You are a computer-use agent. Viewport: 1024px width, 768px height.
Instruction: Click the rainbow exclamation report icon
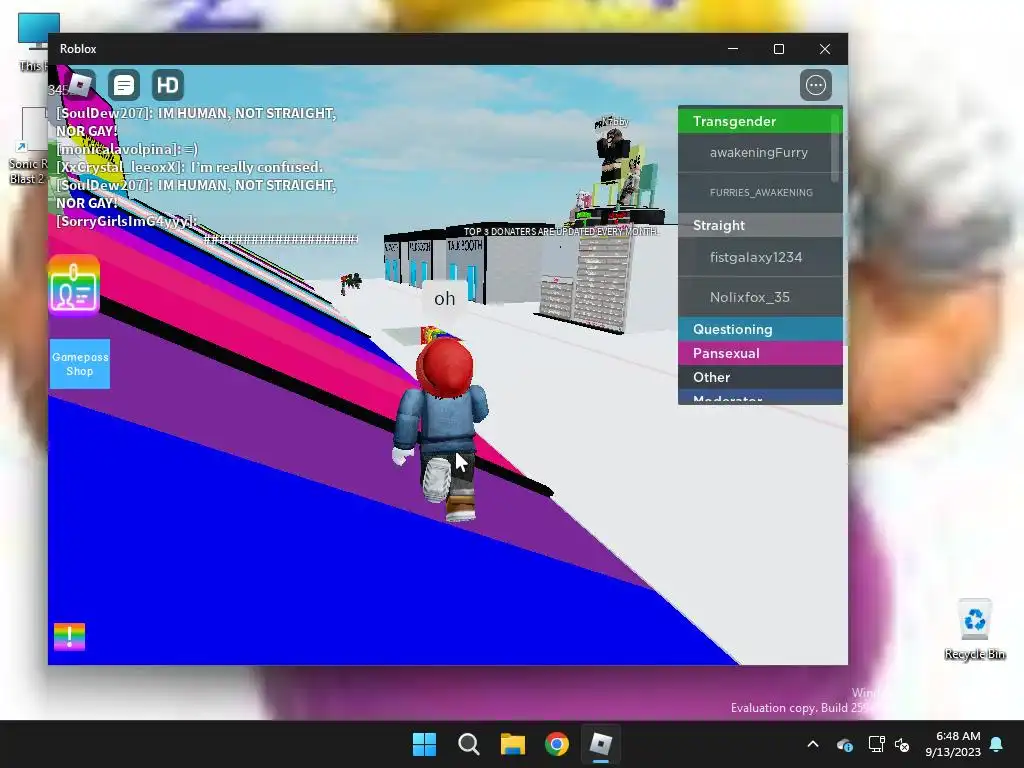(69, 637)
